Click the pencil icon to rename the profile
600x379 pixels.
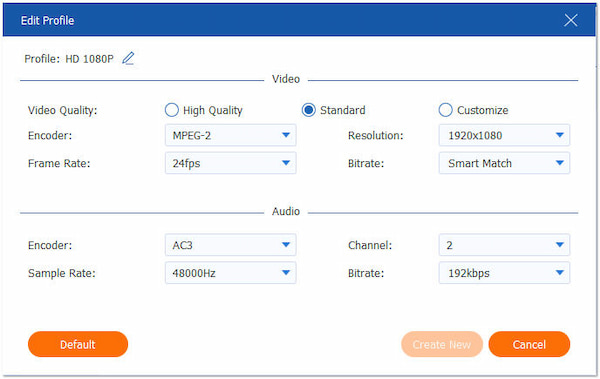(128, 59)
